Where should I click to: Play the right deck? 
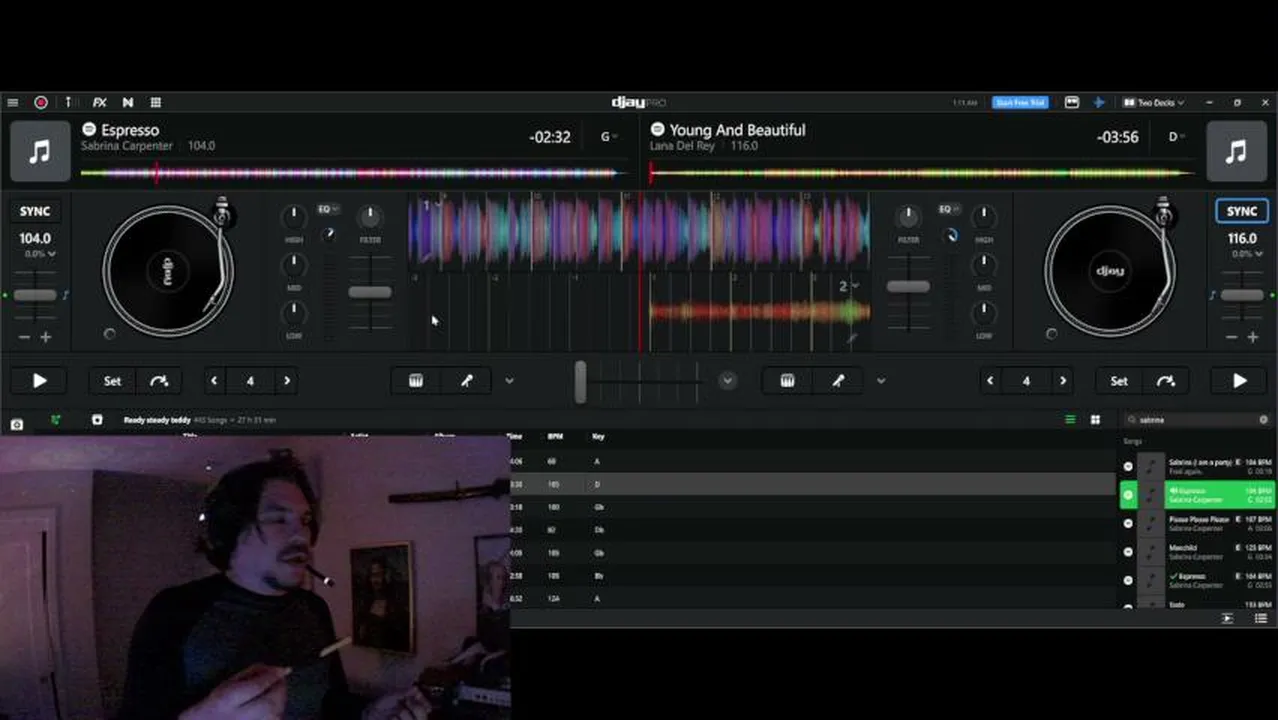tap(1239, 381)
